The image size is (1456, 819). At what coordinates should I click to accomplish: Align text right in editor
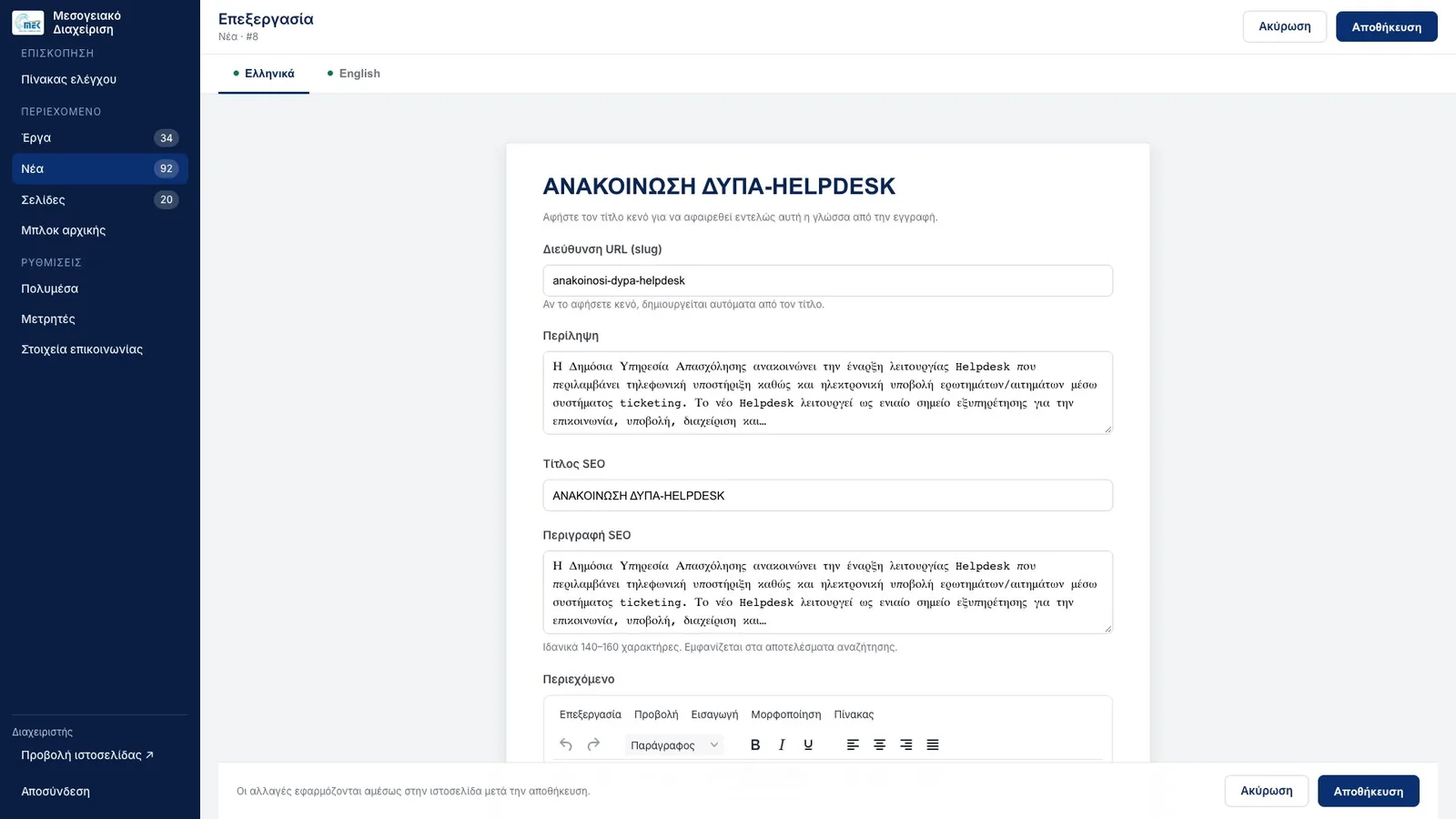coord(905,744)
